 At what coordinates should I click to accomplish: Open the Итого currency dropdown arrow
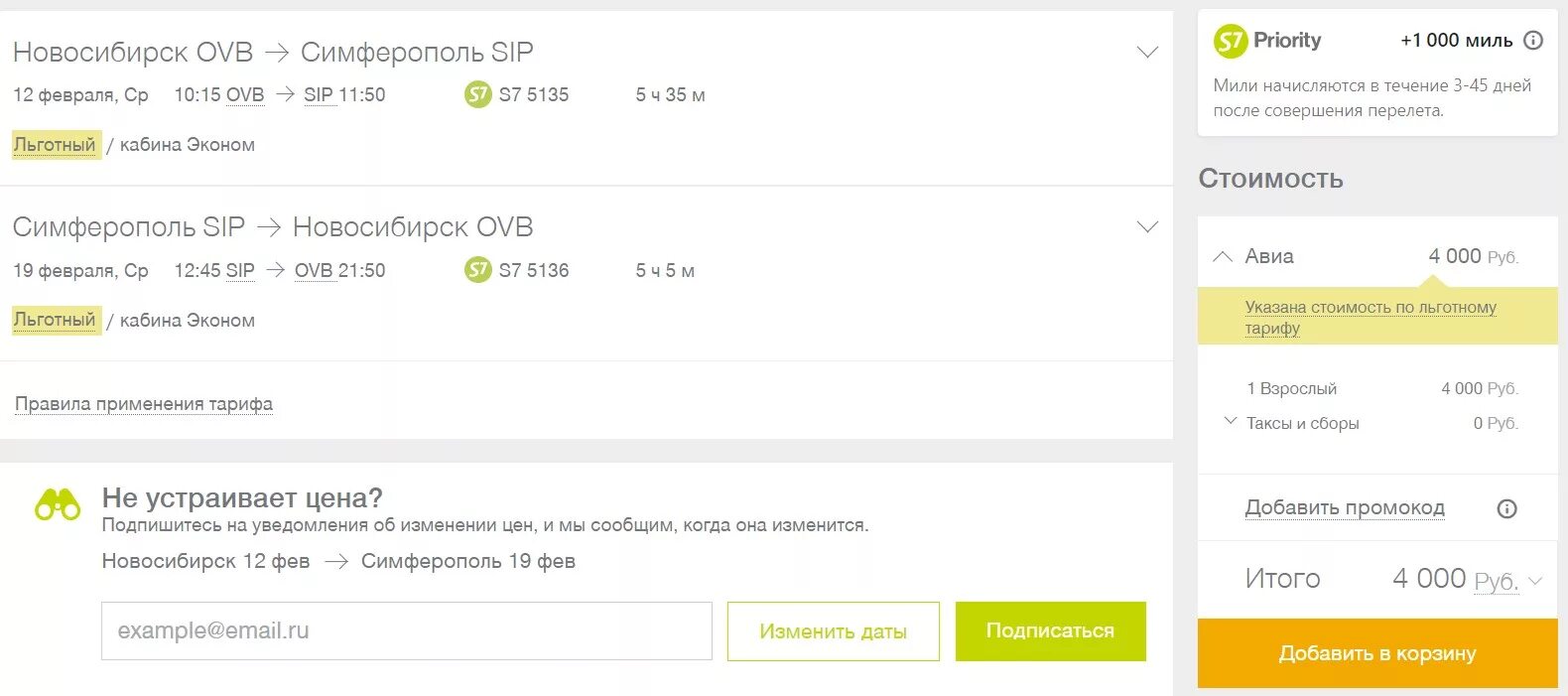pos(1536,581)
